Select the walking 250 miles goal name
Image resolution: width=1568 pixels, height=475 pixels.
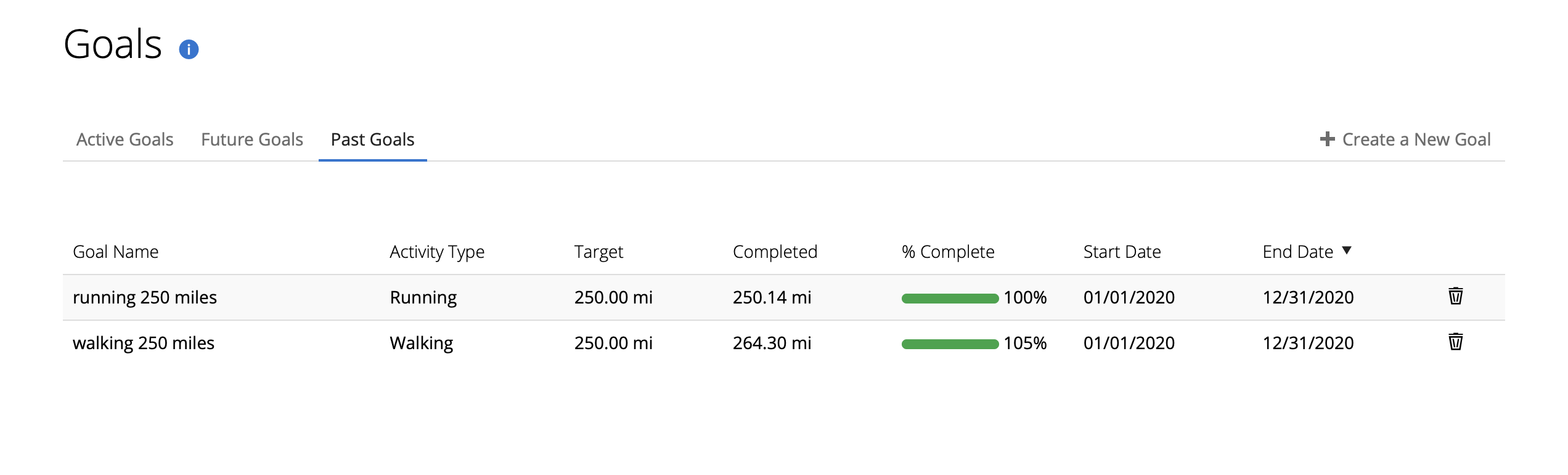point(144,343)
